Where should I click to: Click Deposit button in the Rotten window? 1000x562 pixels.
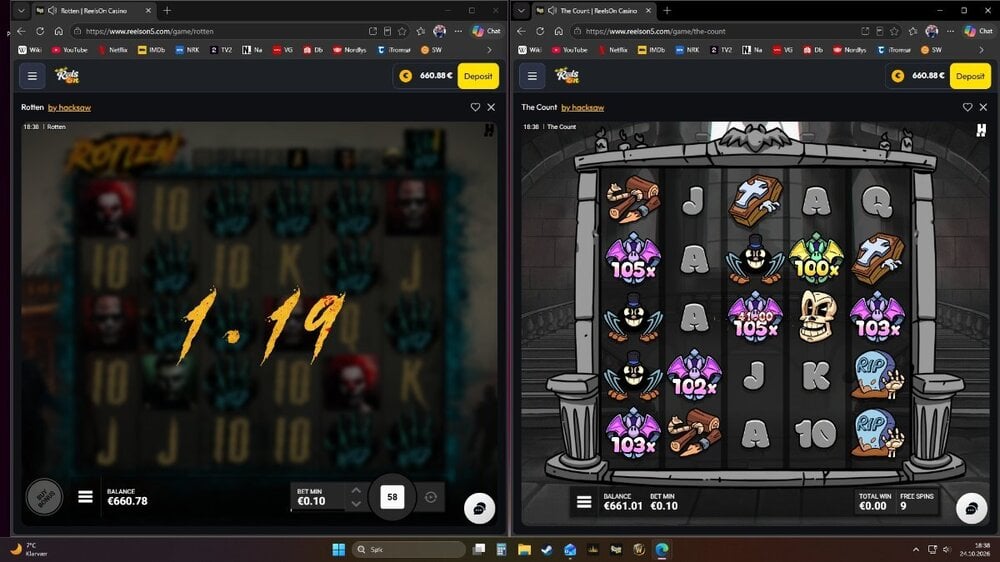coord(478,76)
